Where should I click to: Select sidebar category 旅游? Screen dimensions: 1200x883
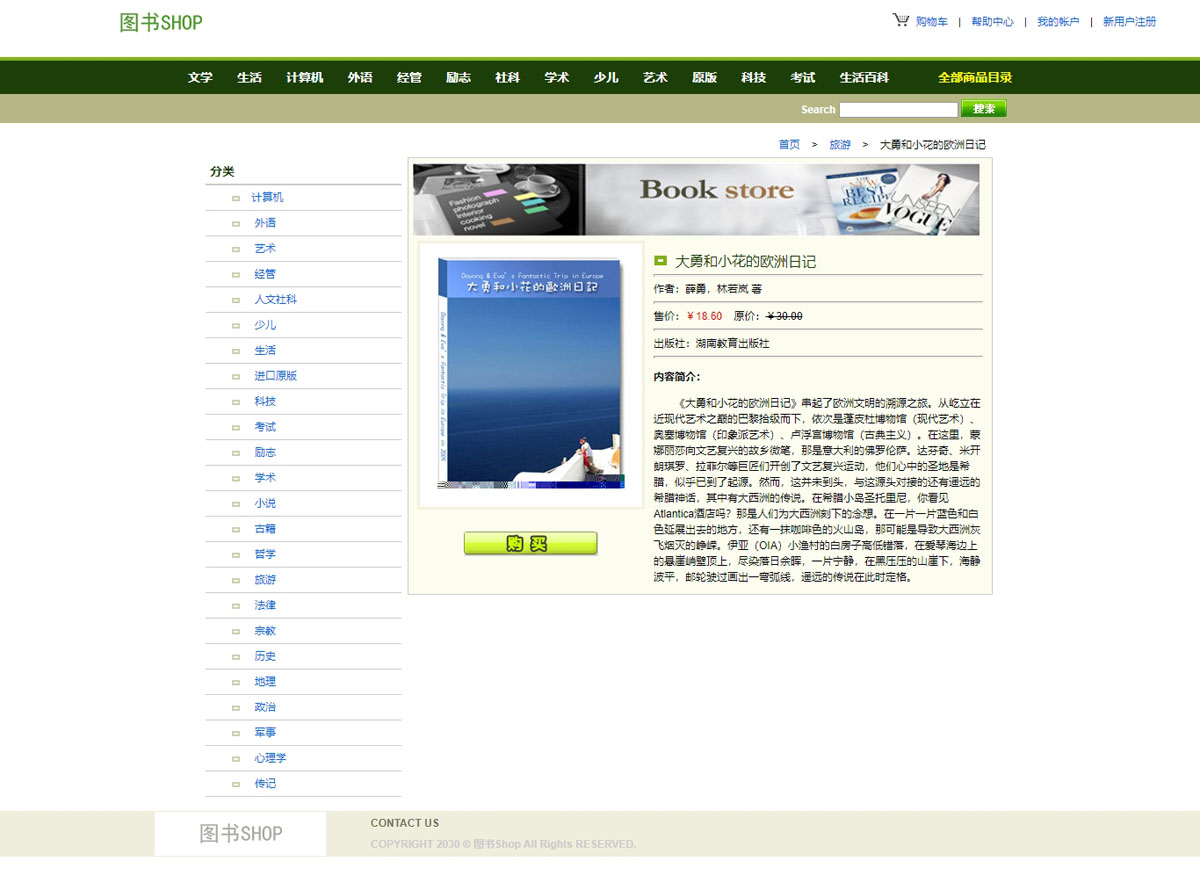point(265,580)
